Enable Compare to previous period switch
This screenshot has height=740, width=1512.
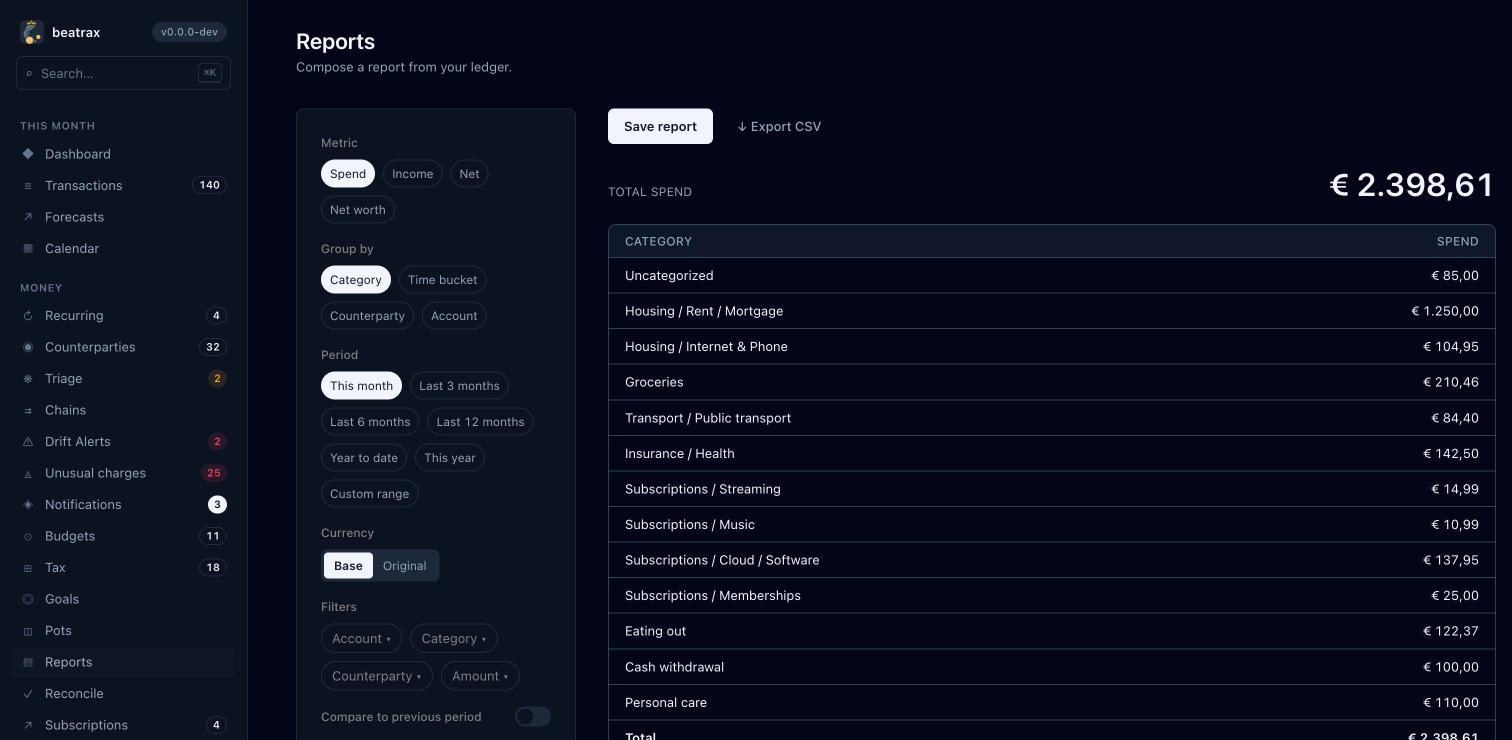(533, 717)
